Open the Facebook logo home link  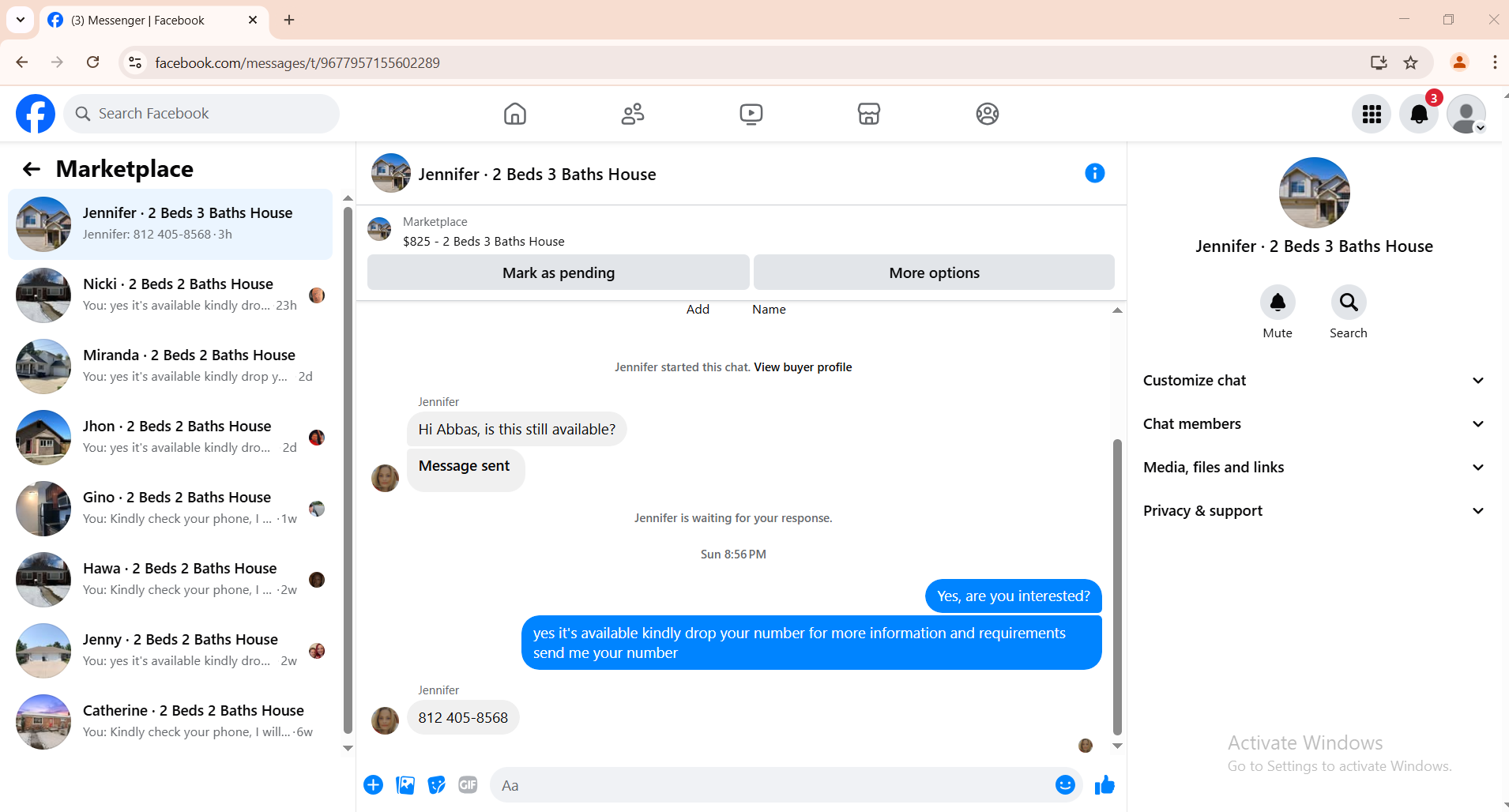pyautogui.click(x=36, y=114)
